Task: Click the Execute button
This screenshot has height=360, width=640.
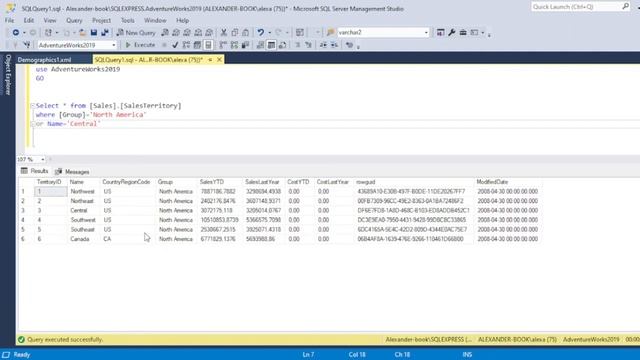Action: [x=140, y=45]
